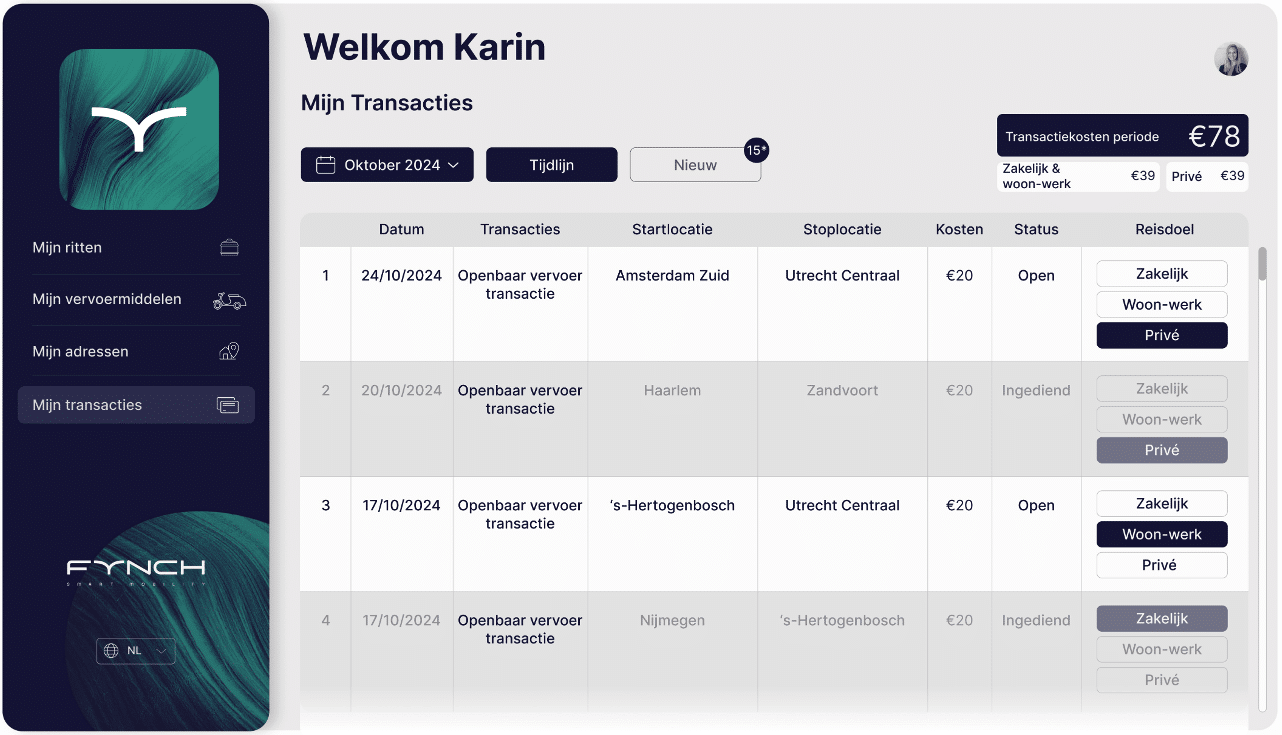Set transaction 1 purpose to Zakelijk
The height and width of the screenshot is (735, 1282).
pos(1161,274)
